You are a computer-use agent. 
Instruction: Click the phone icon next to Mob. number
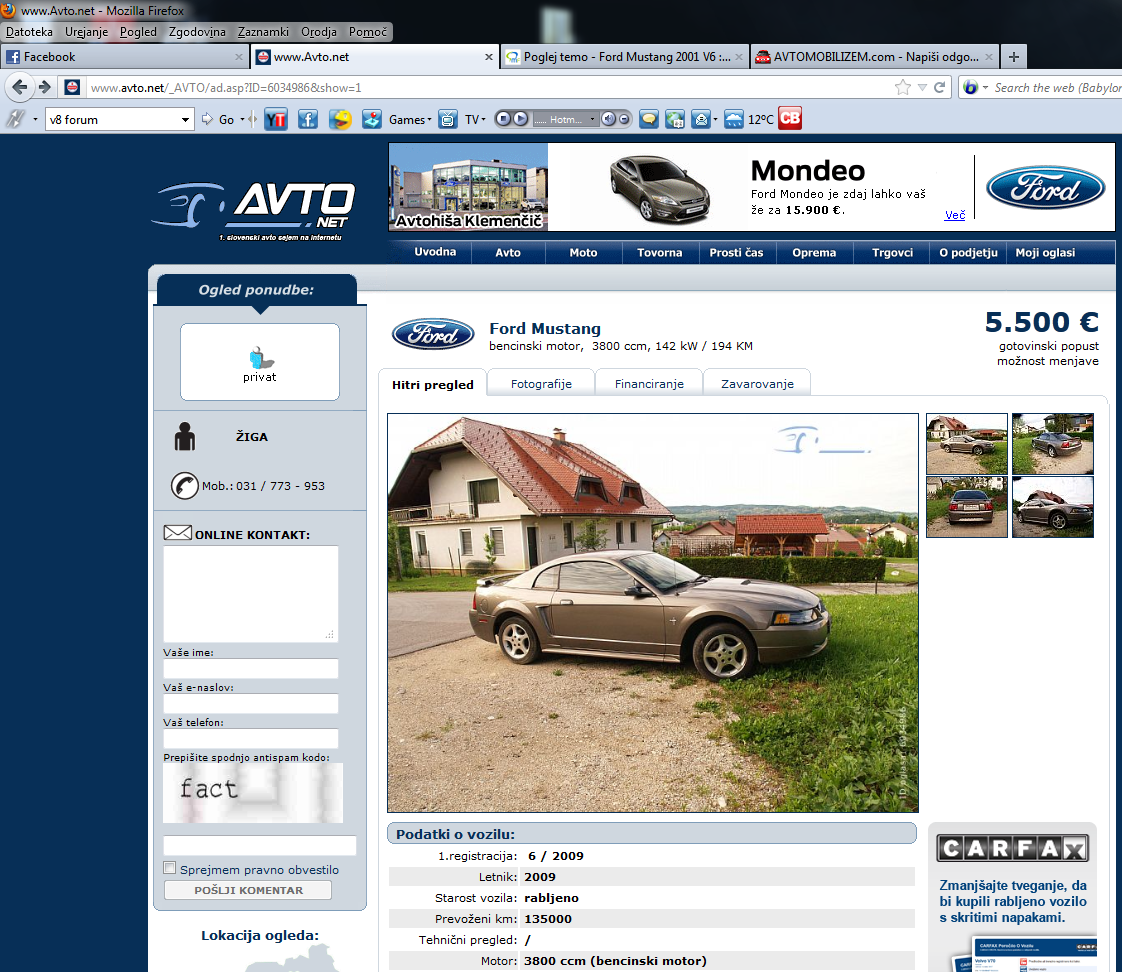click(185, 486)
